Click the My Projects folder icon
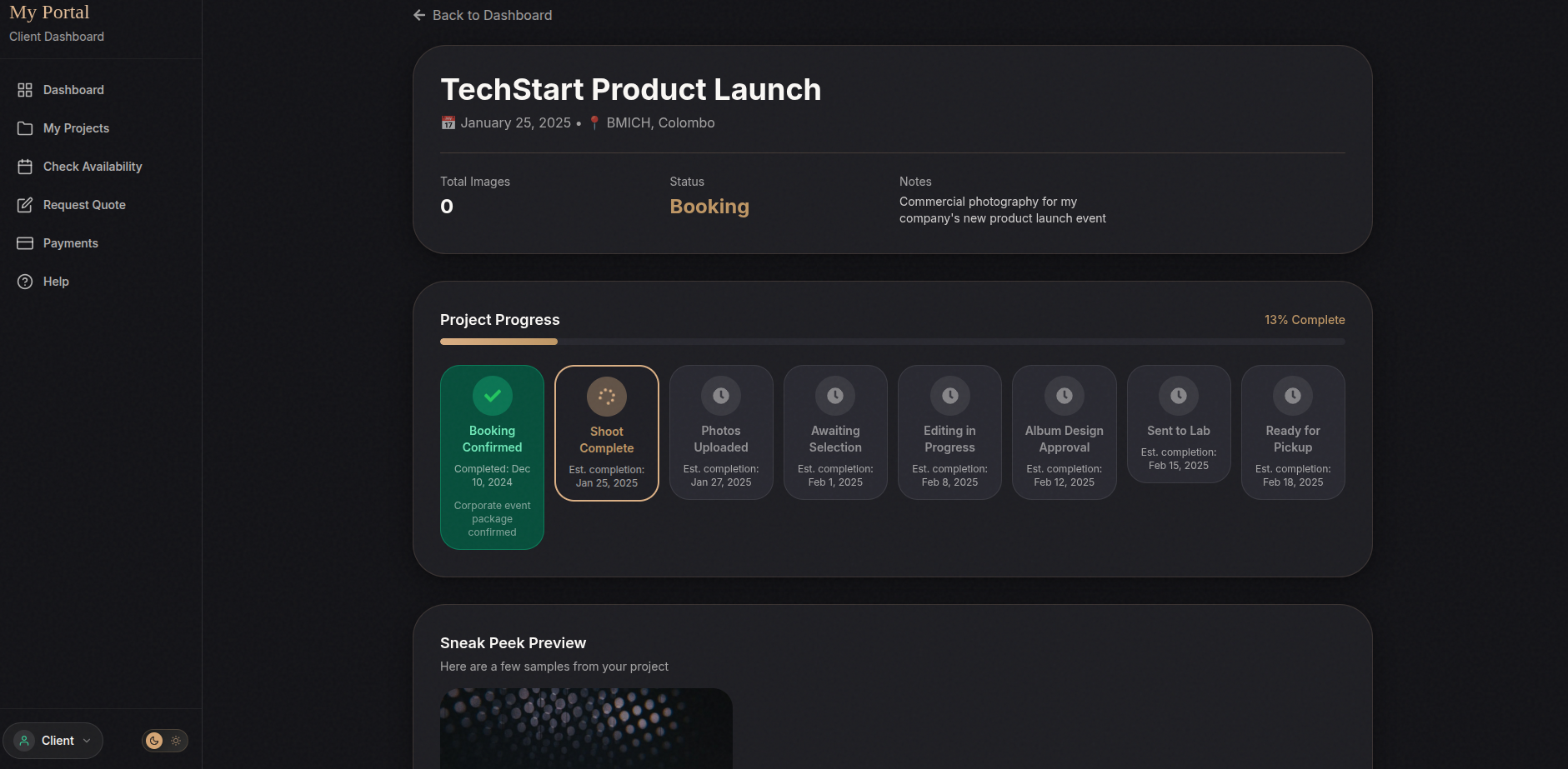This screenshot has width=1568, height=769. (x=25, y=128)
